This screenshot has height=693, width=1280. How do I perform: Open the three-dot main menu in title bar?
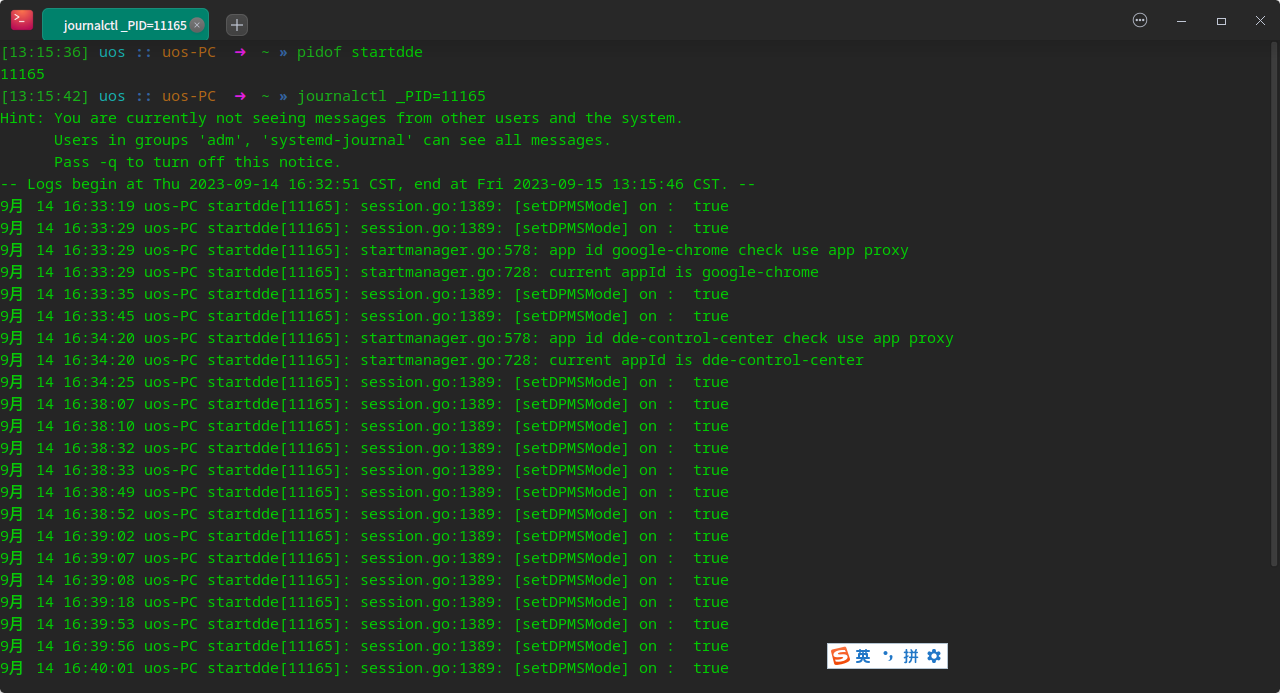click(1140, 20)
